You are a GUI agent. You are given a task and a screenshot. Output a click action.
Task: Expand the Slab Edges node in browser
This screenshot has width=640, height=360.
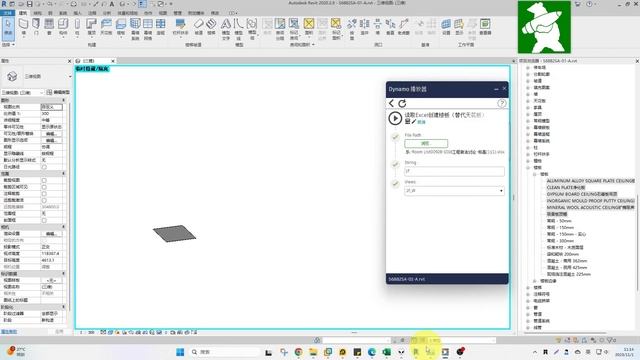tap(534, 281)
